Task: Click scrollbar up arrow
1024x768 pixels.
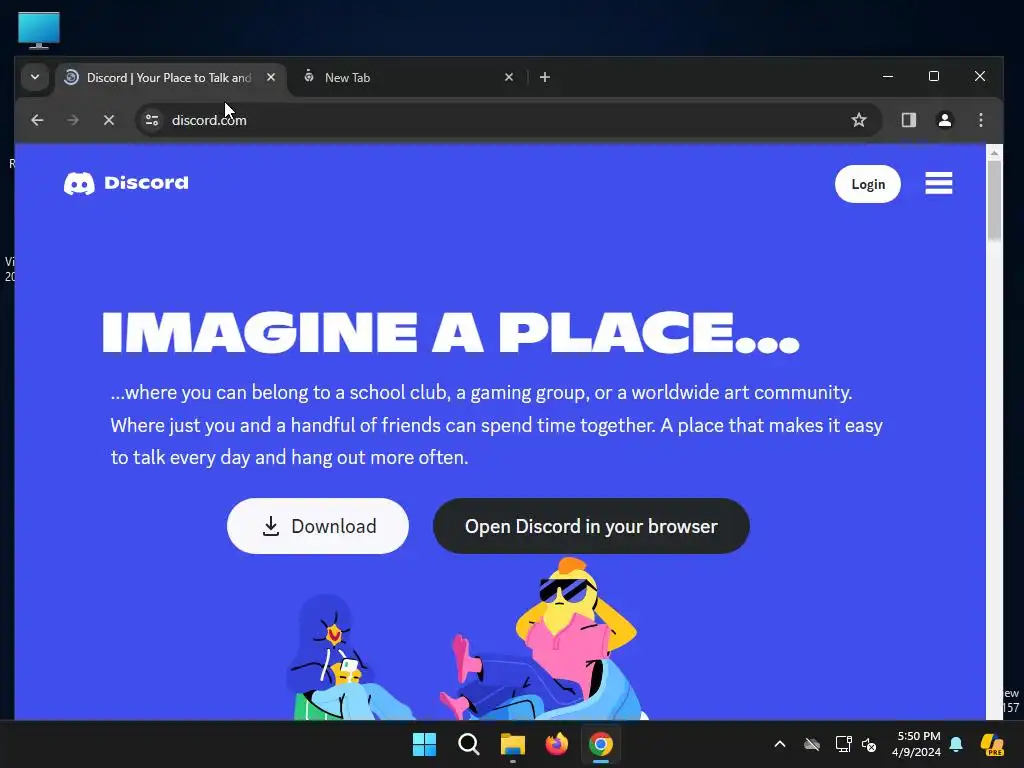Action: 994,153
